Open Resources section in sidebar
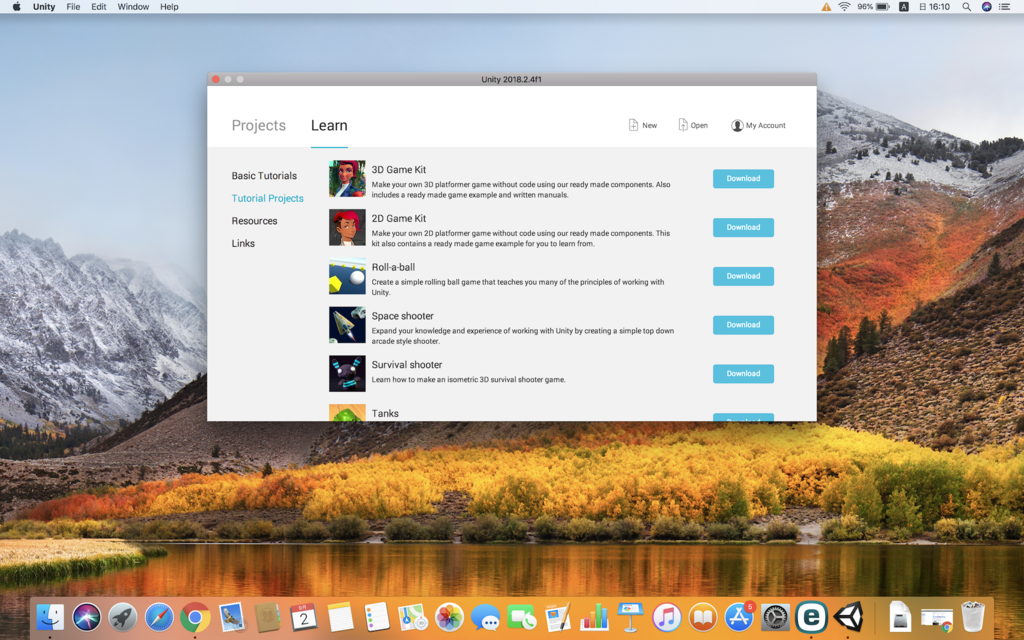Image resolution: width=1024 pixels, height=640 pixels. (254, 221)
